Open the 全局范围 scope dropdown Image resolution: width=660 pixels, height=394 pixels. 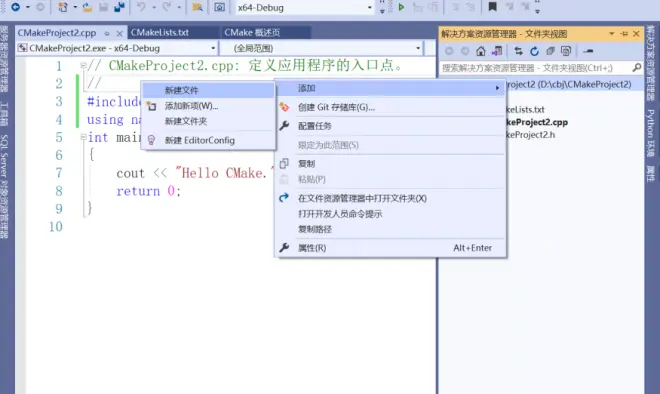[x=418, y=48]
